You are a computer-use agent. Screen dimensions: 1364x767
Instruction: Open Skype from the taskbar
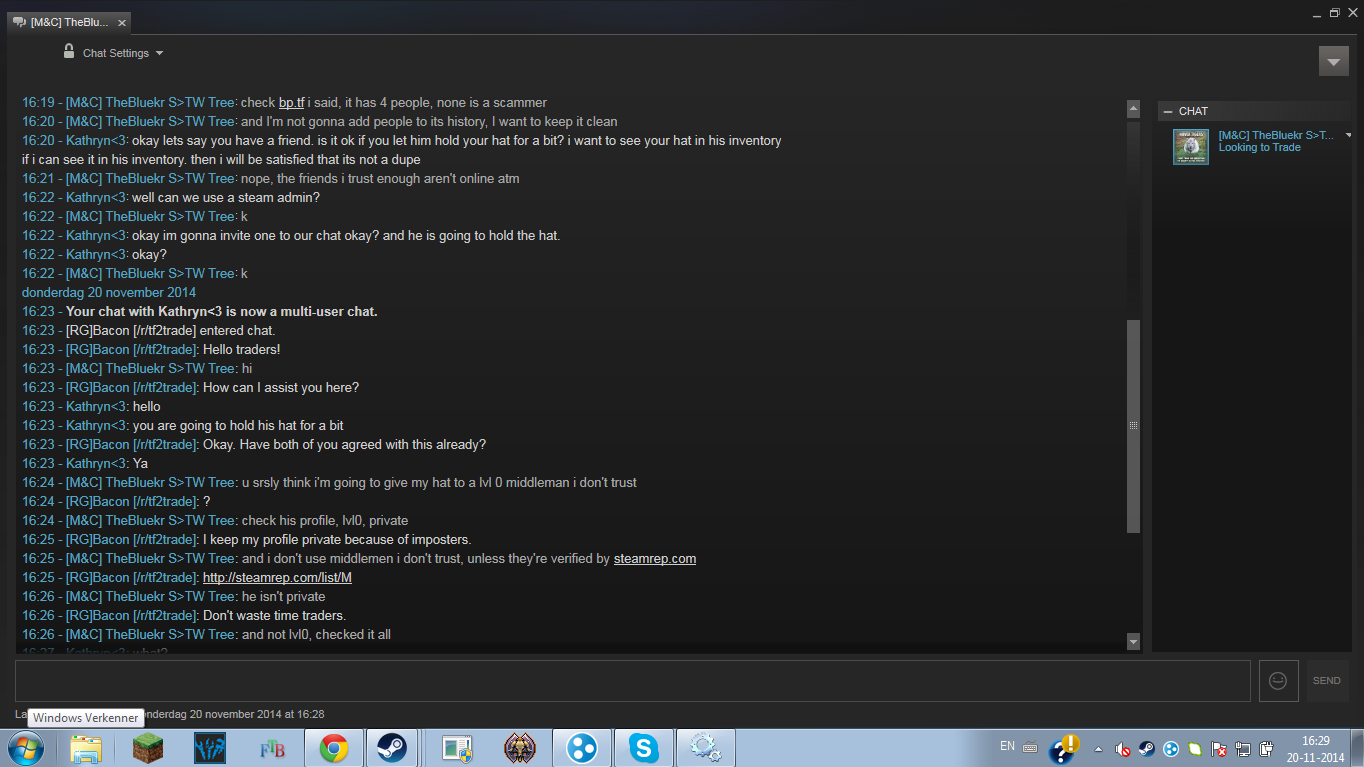[x=643, y=747]
